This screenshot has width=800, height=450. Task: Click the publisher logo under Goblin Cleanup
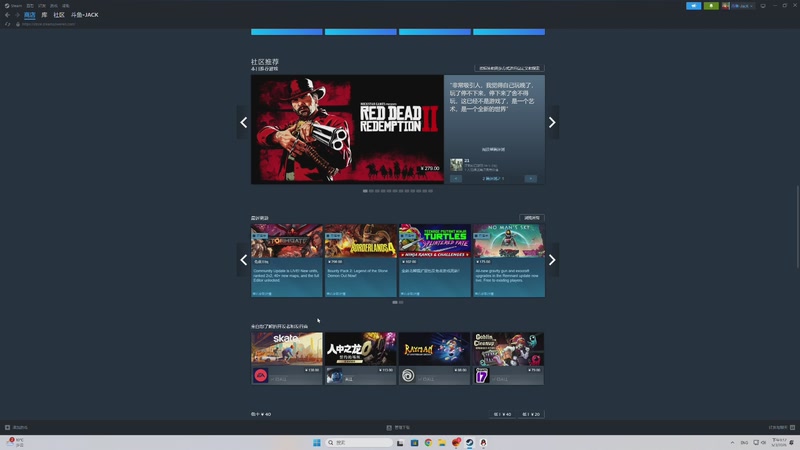click(x=482, y=376)
